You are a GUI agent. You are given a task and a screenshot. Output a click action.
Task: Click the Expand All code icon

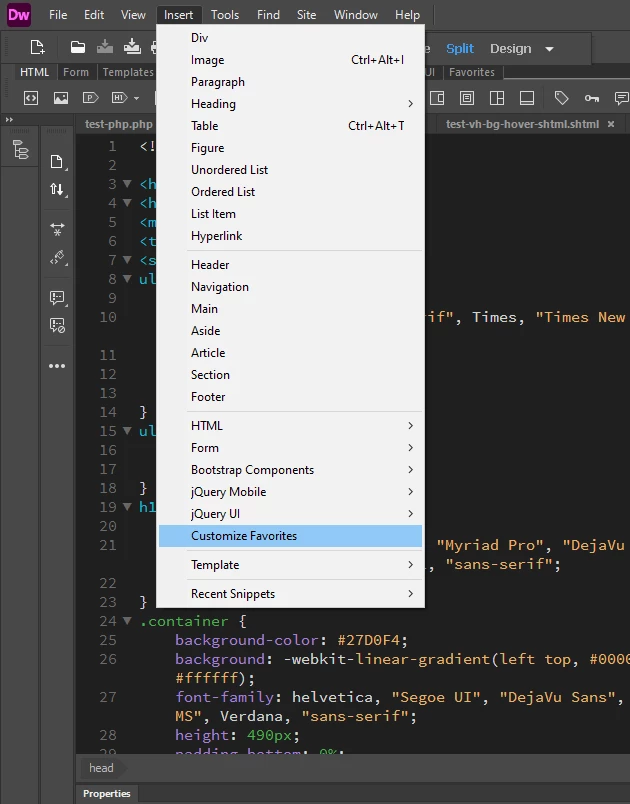tap(57, 229)
